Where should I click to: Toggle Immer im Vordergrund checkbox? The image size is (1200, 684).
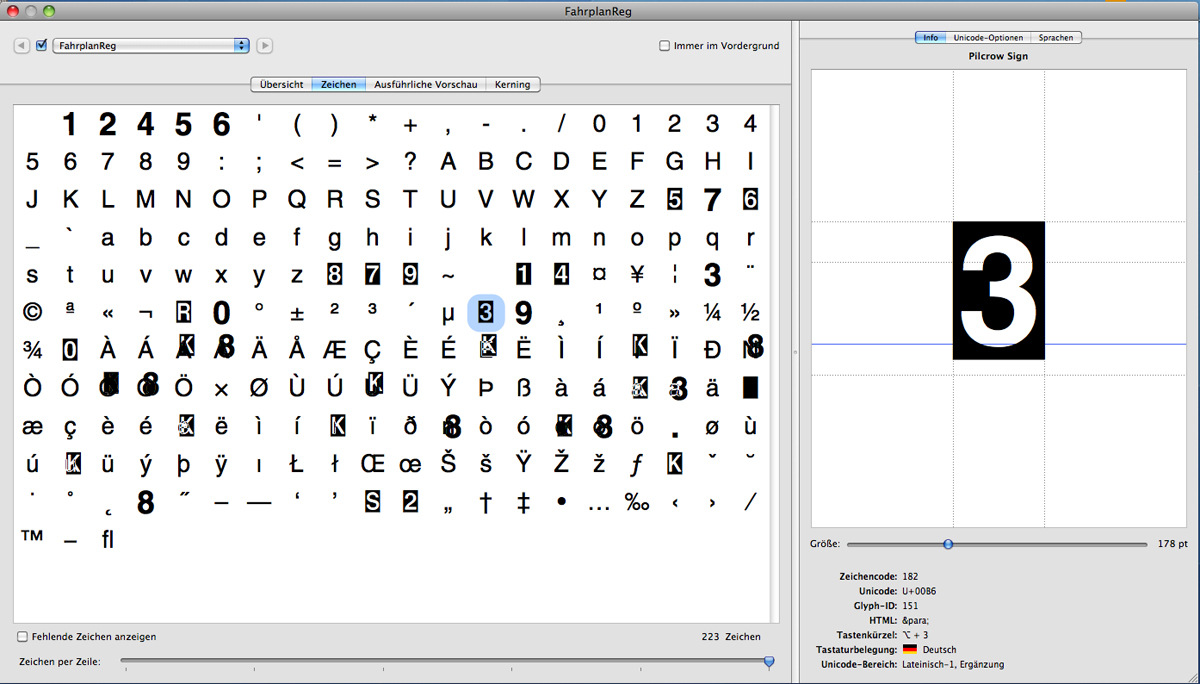(x=665, y=46)
